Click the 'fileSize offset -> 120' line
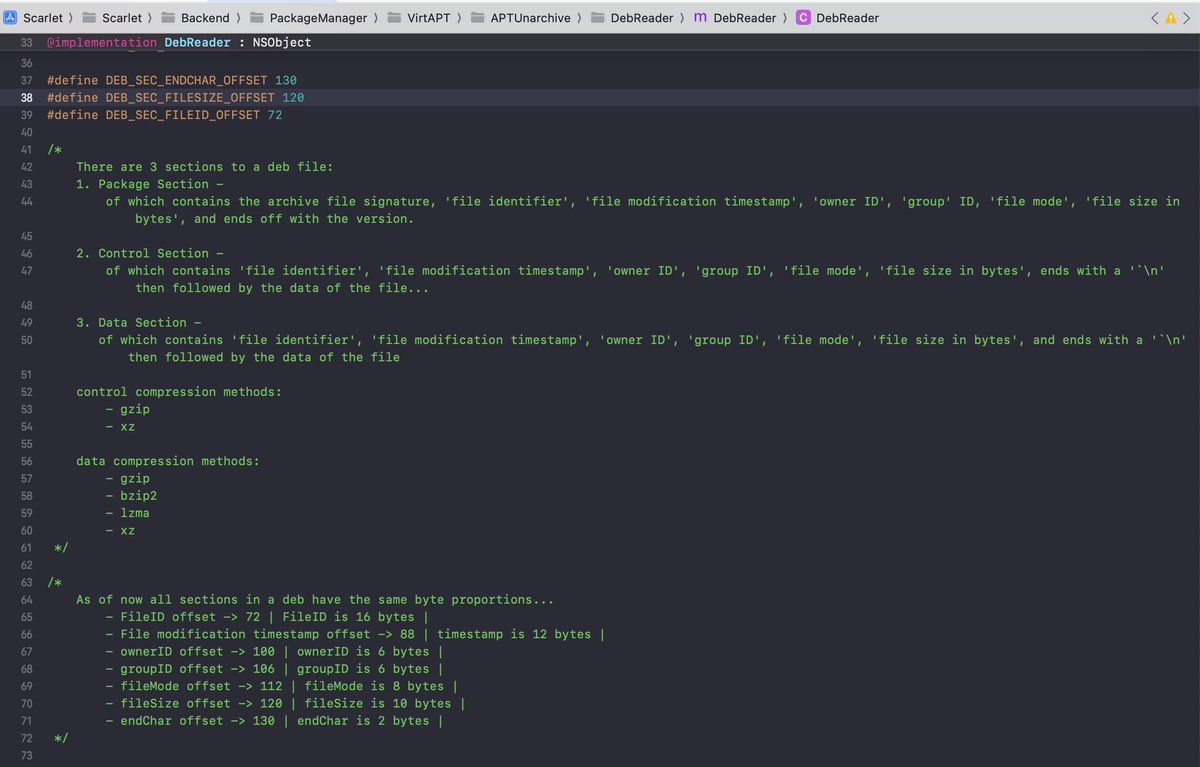 click(x=285, y=703)
